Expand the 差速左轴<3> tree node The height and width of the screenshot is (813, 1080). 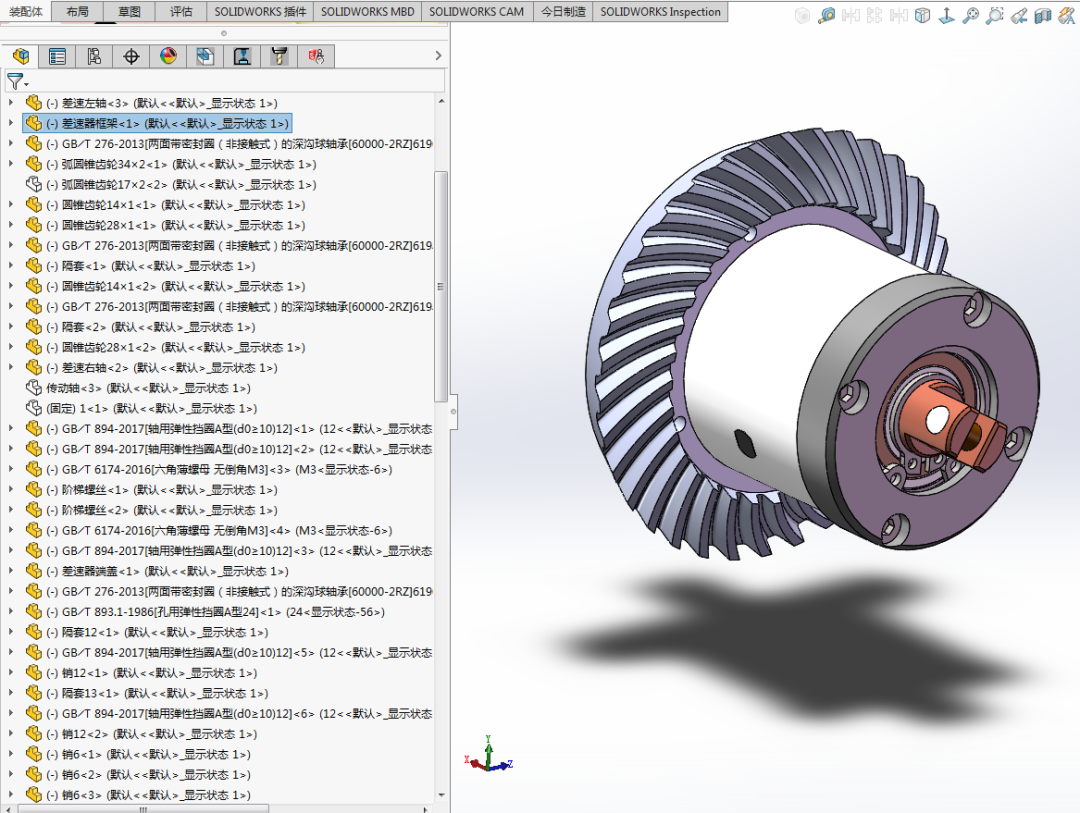pyautogui.click(x=10, y=103)
